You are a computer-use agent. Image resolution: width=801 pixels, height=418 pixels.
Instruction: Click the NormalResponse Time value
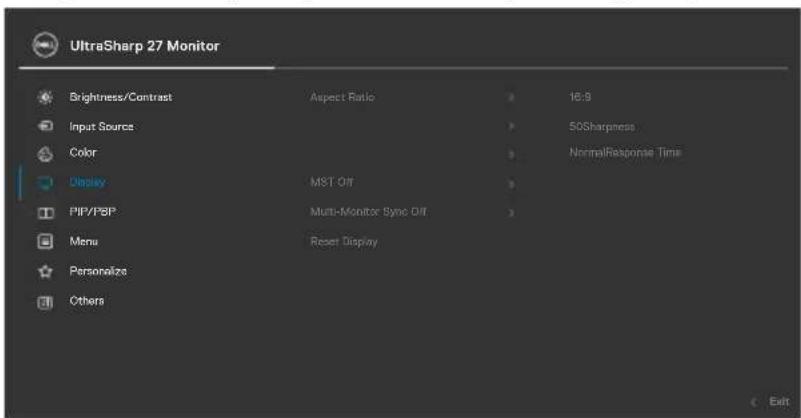625,152
